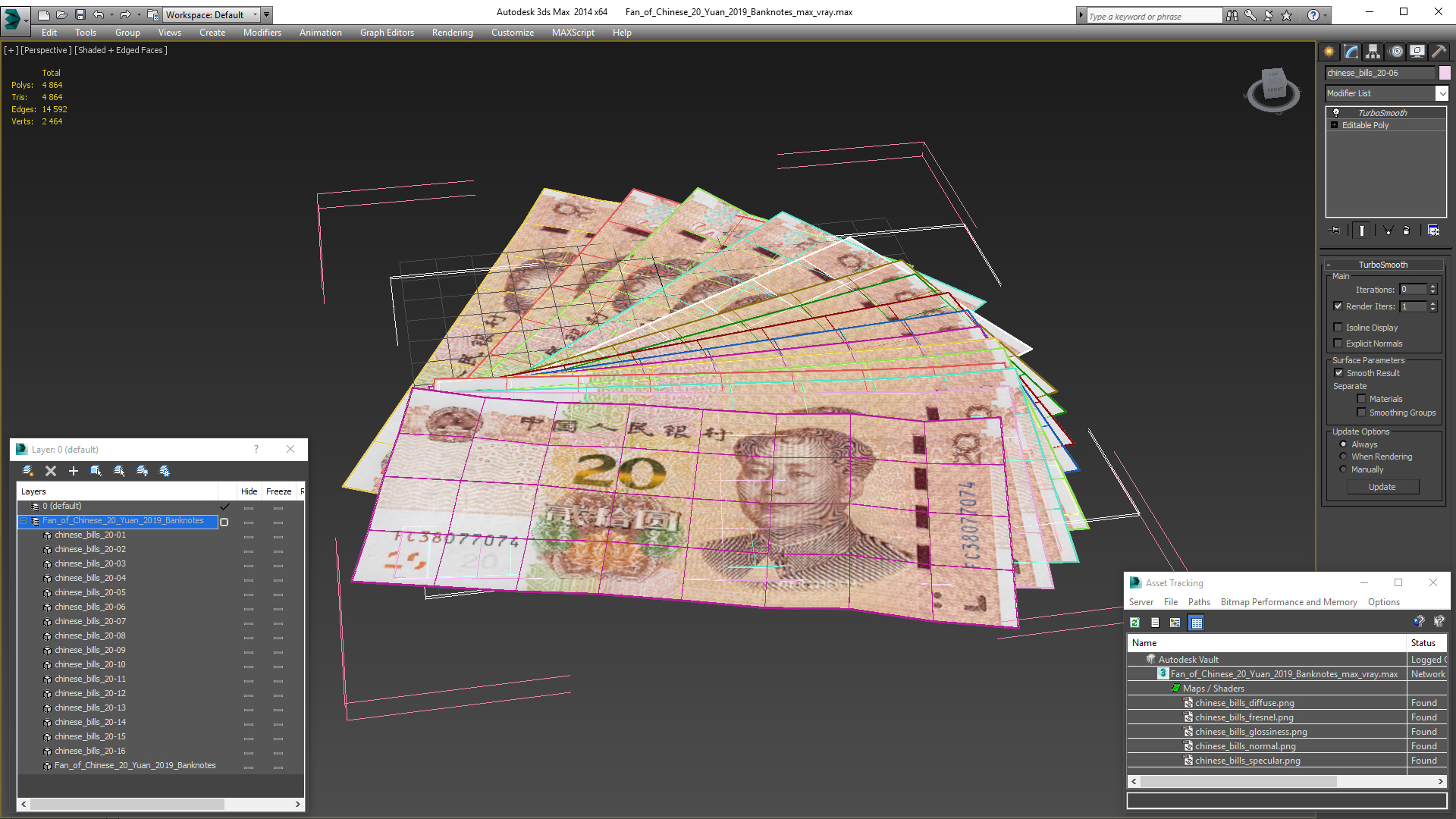This screenshot has height=819, width=1456.
Task: Open the Modifiers menu
Action: 262,33
